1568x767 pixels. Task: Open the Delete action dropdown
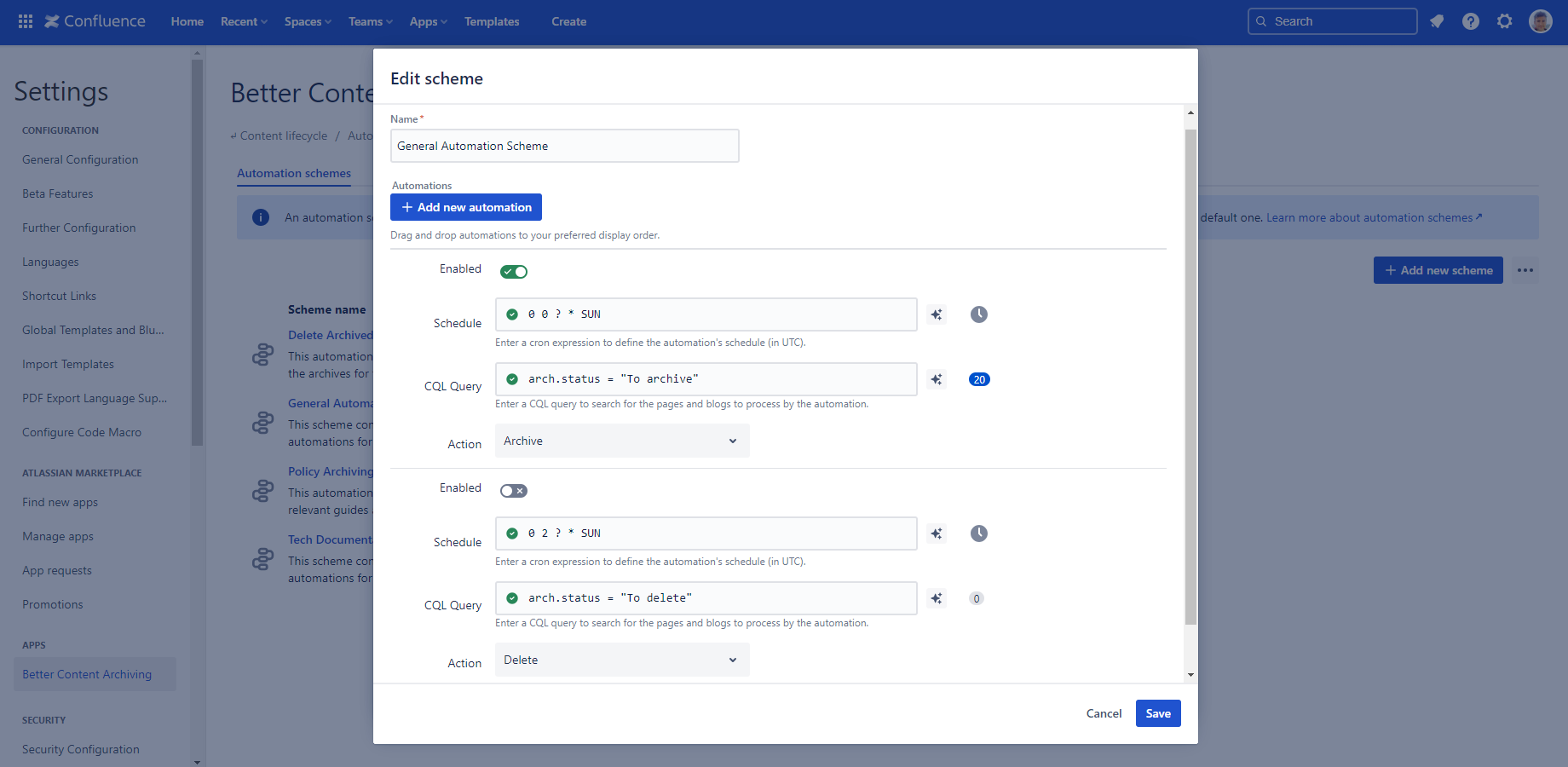tap(621, 660)
